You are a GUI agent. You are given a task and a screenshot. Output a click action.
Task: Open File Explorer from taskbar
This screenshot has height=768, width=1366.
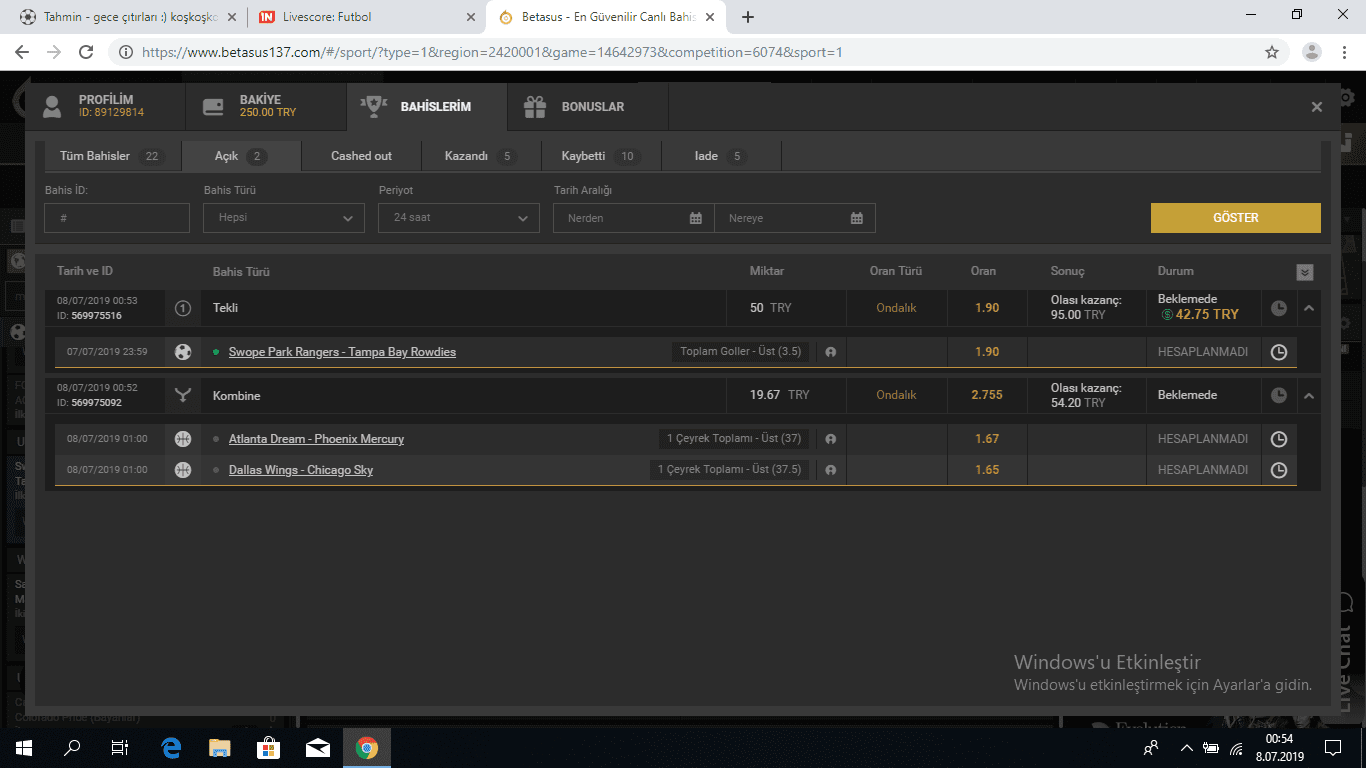pyautogui.click(x=219, y=747)
